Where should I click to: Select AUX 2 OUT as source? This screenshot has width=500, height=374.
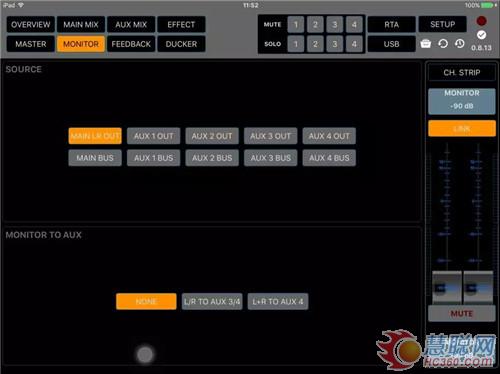[212, 136]
